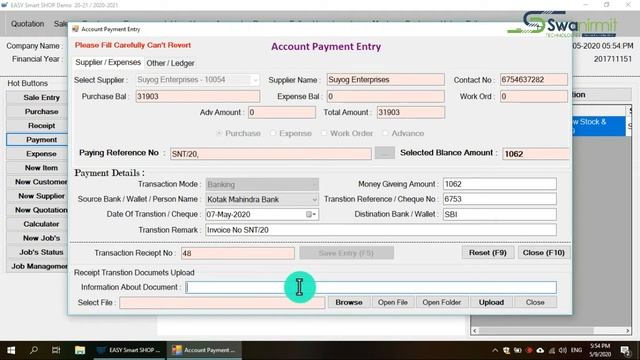Click the Browse button
This screenshot has width=640, height=360.
[x=349, y=302]
